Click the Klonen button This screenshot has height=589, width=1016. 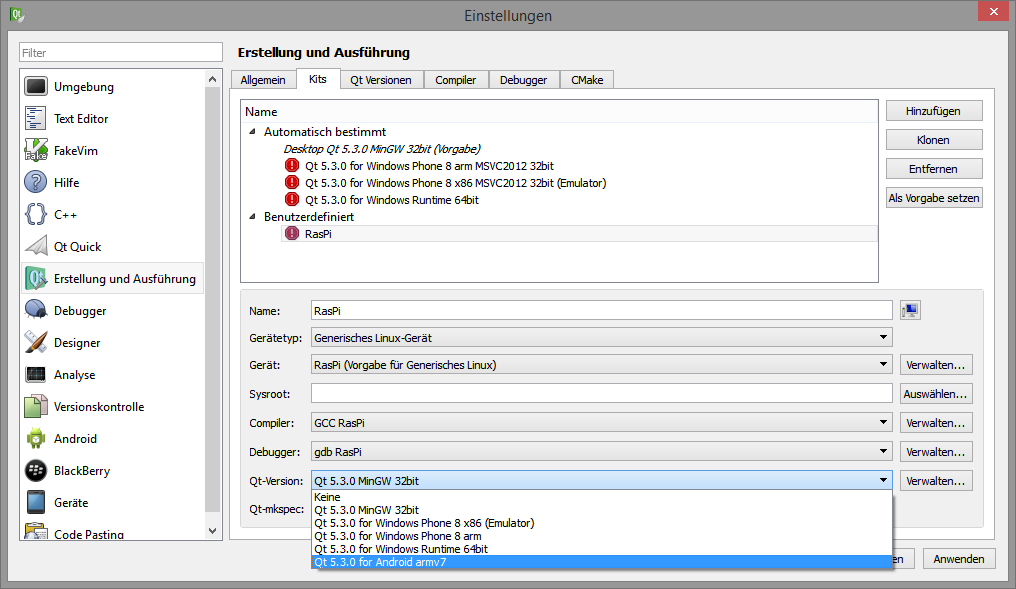[934, 140]
